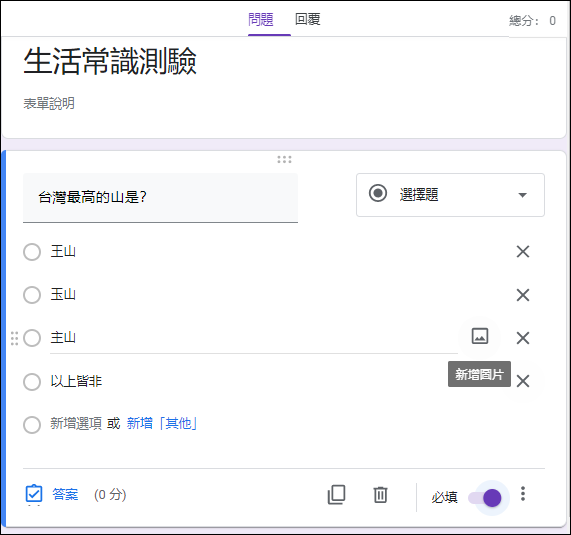571x535 pixels.
Task: Select the 王山 radio button
Action: tap(32, 252)
